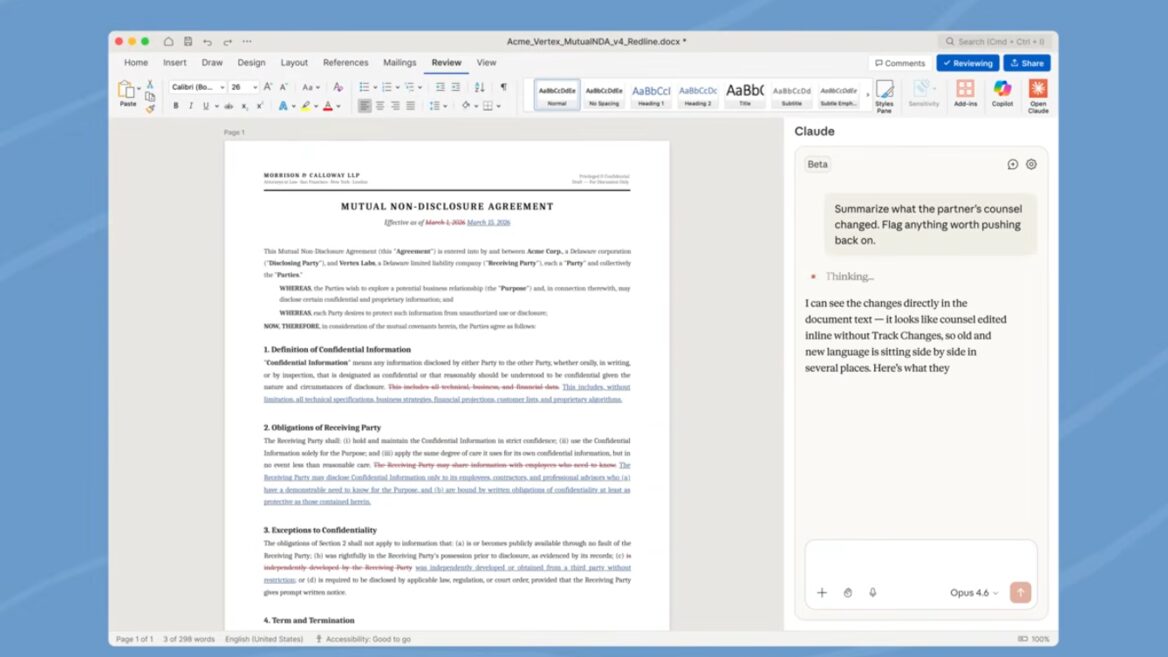Toggle bold formatting
The height and width of the screenshot is (657, 1168).
[x=176, y=105]
